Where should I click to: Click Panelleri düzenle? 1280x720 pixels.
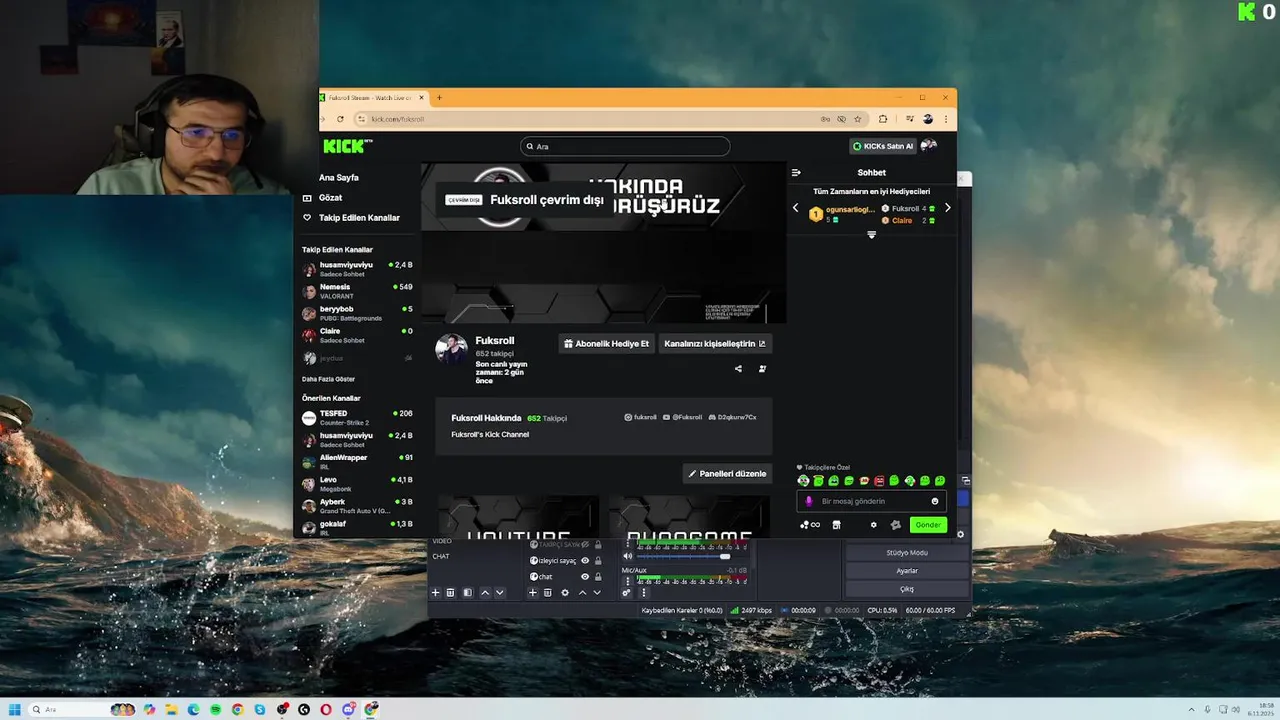click(x=727, y=474)
